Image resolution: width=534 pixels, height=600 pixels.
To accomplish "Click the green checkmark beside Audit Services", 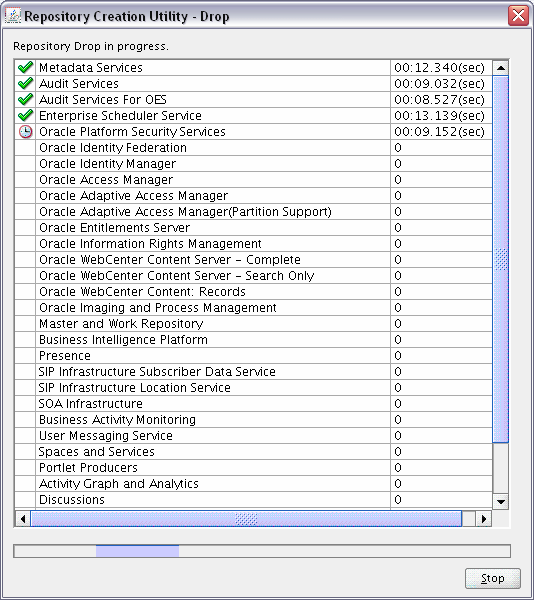I will 25,84.
